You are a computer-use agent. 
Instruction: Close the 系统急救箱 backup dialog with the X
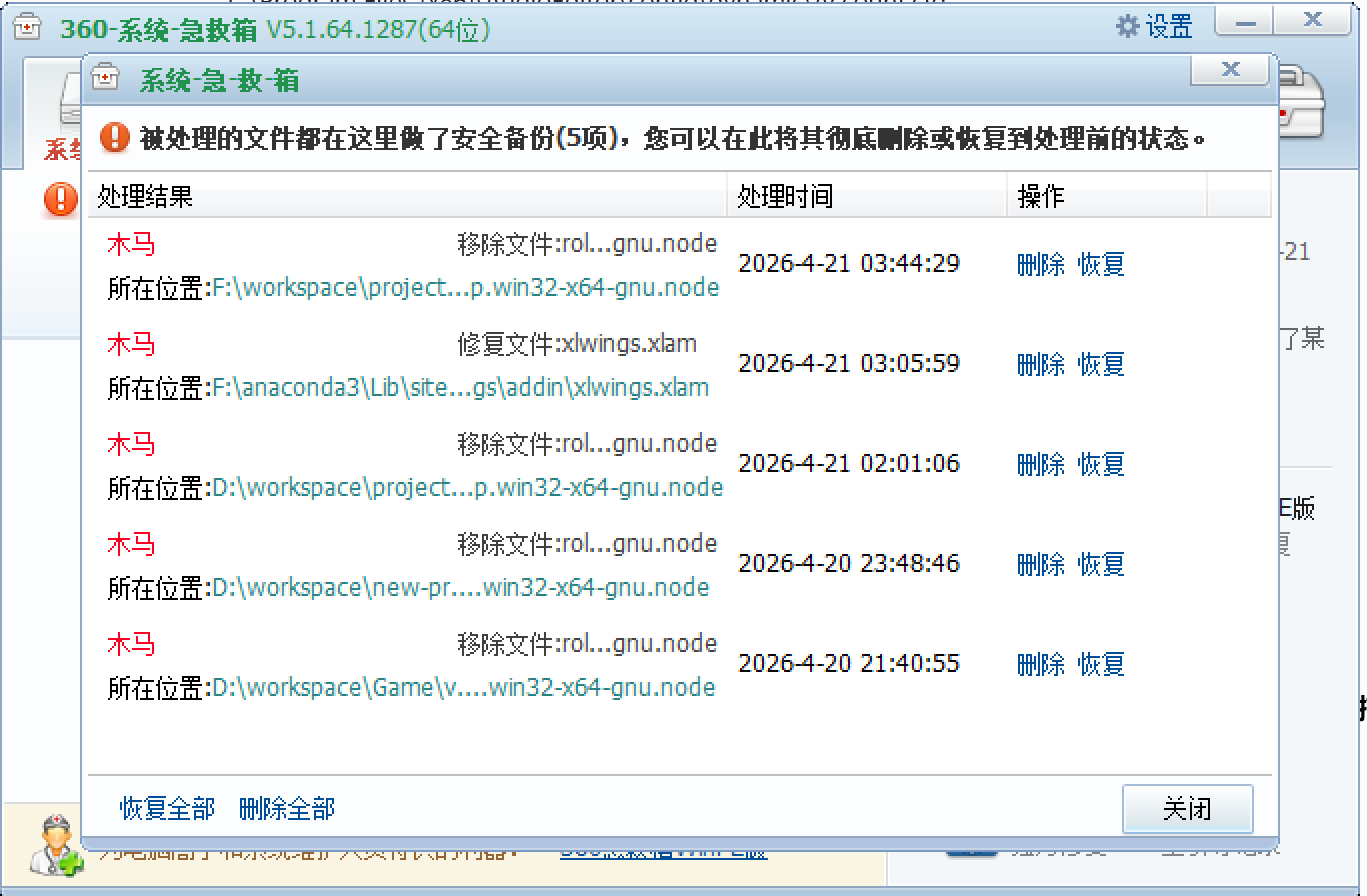click(1231, 70)
